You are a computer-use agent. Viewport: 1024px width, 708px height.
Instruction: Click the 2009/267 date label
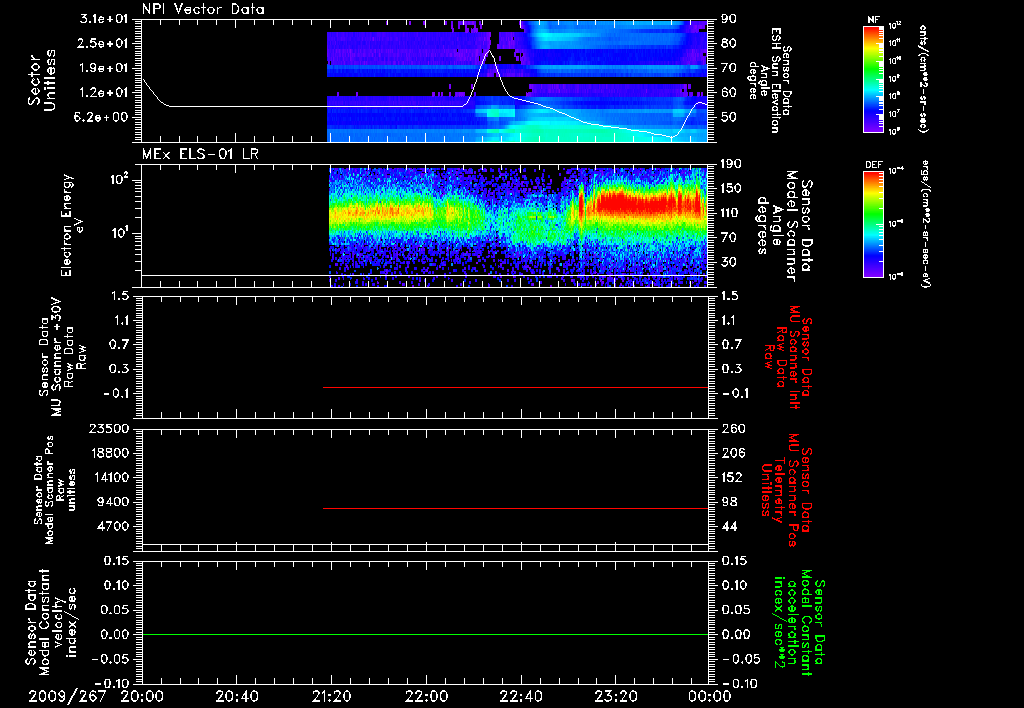[x=67, y=696]
